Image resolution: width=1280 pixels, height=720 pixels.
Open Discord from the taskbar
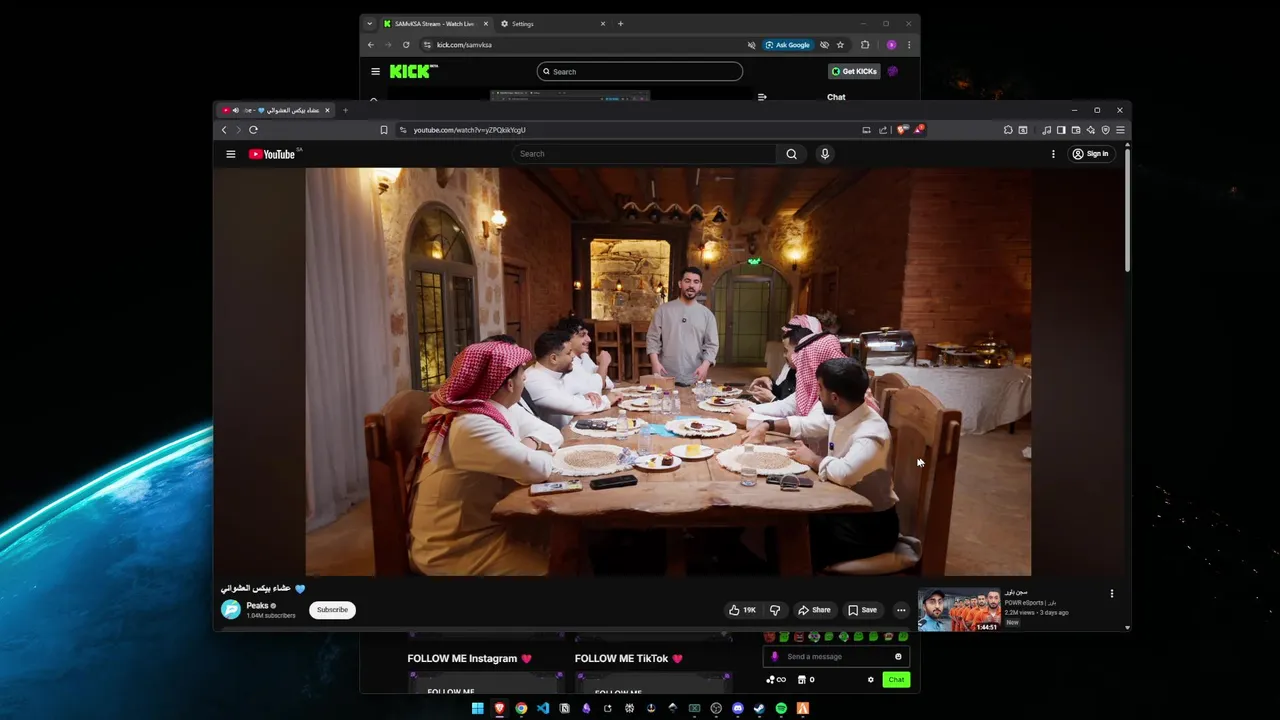tap(738, 708)
